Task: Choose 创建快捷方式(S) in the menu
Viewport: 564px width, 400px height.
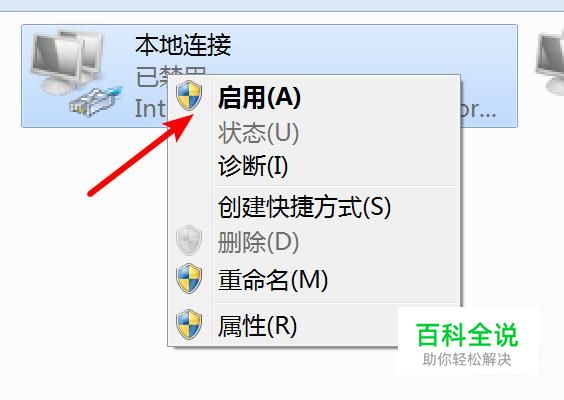Action: click(x=304, y=207)
